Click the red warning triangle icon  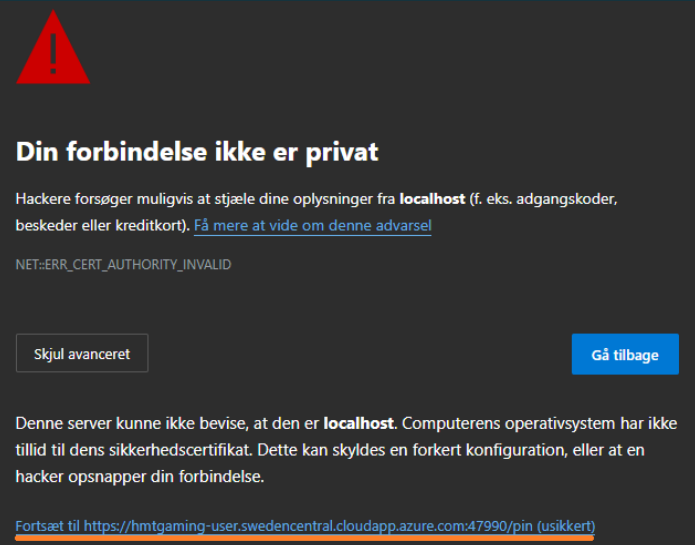coord(53,47)
